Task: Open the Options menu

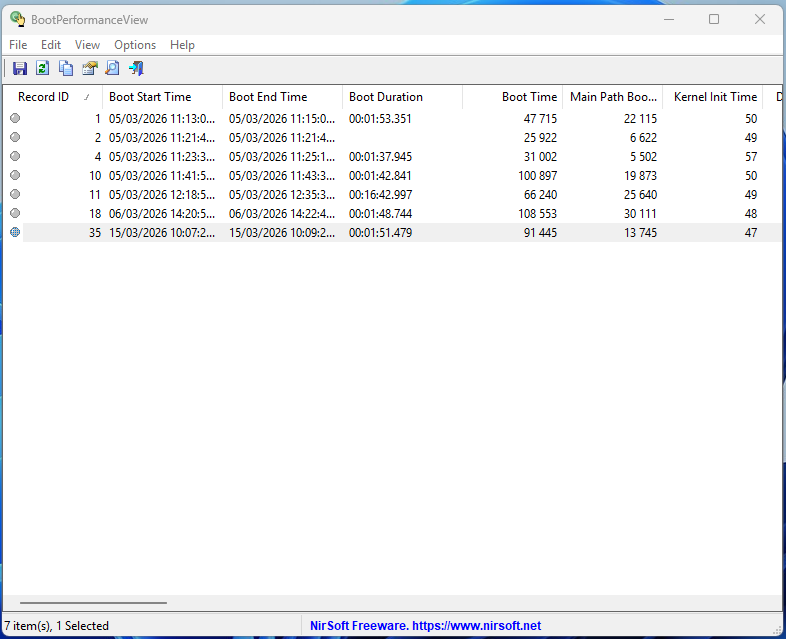Action: click(135, 45)
